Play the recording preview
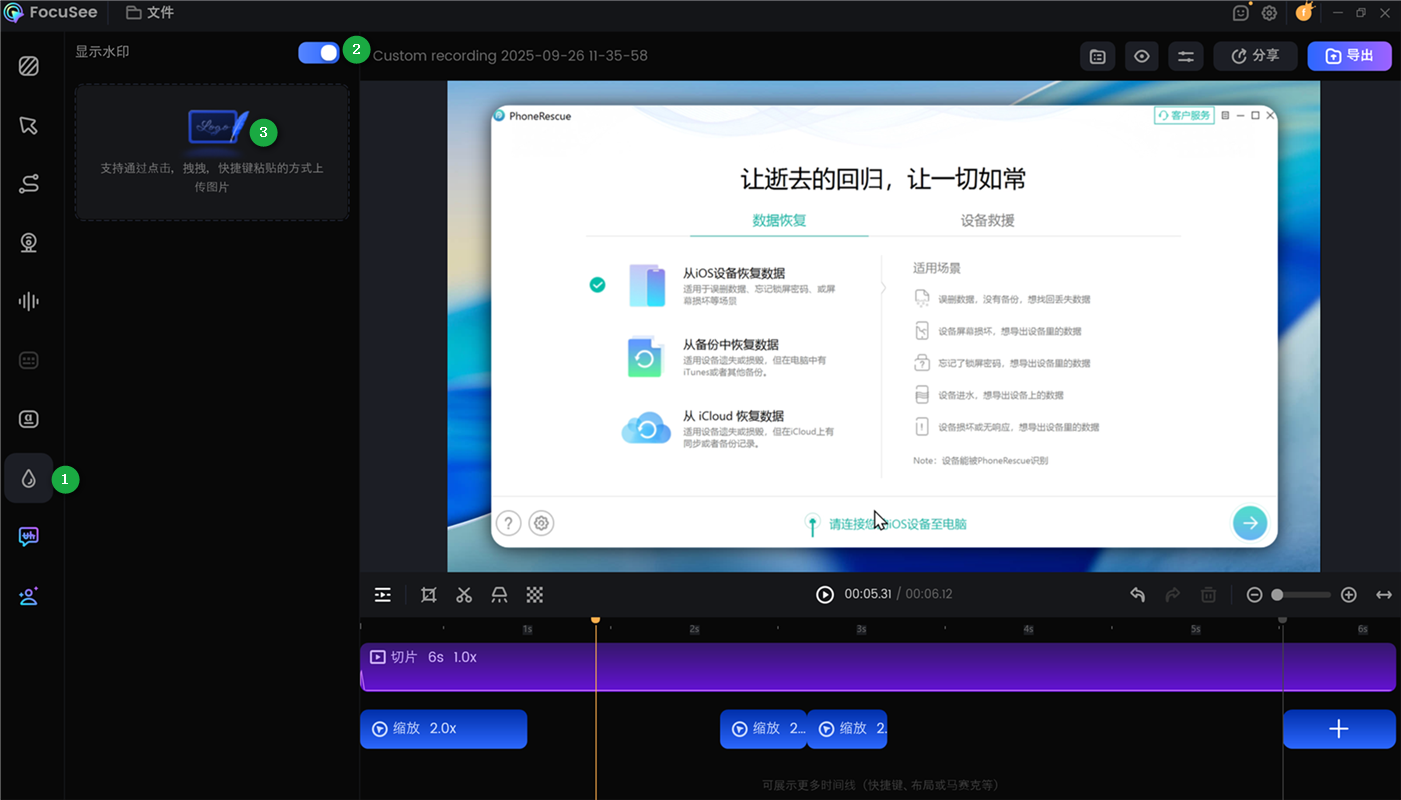This screenshot has width=1401, height=800. [x=825, y=594]
